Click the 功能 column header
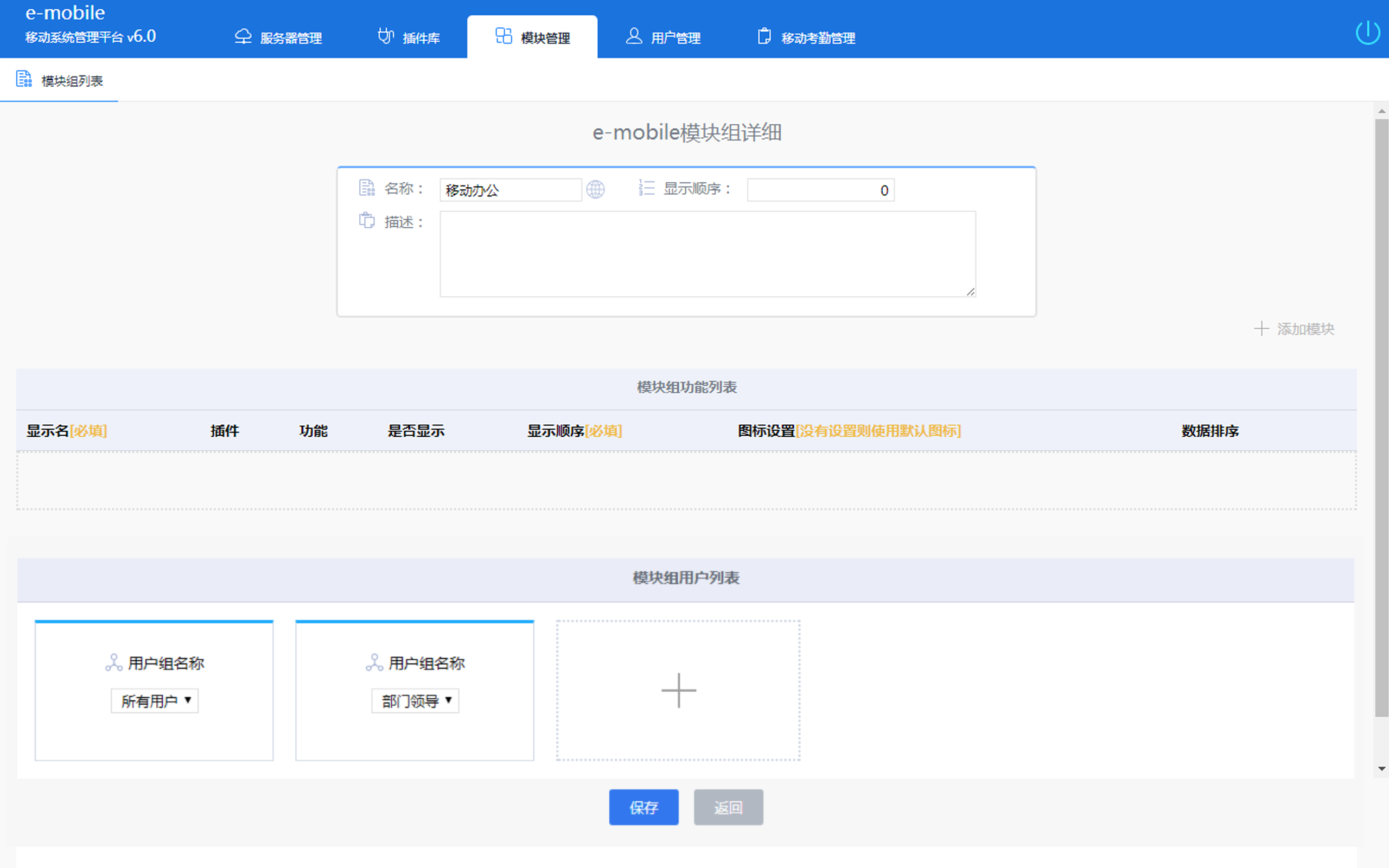 (314, 431)
